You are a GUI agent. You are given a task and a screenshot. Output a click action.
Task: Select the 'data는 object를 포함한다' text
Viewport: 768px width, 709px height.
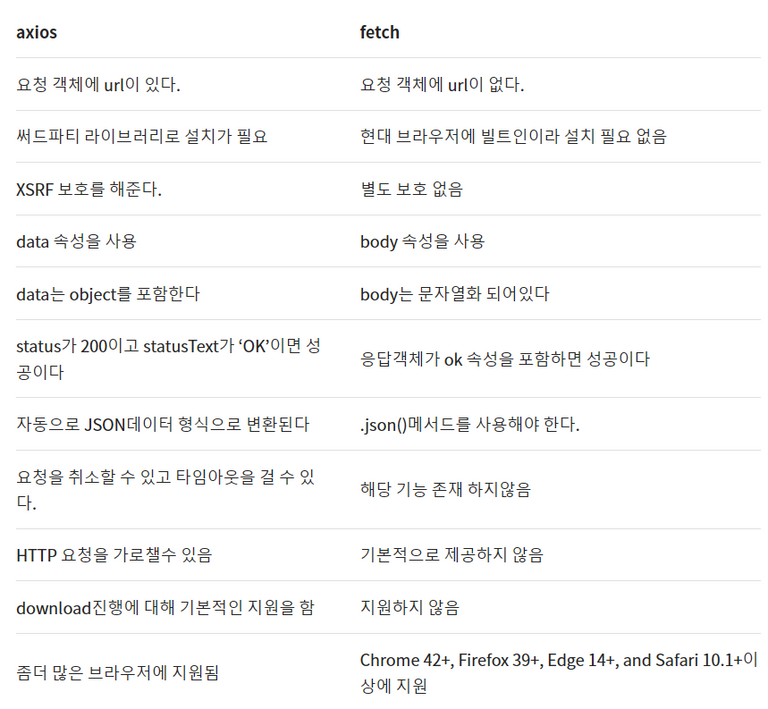click(108, 294)
